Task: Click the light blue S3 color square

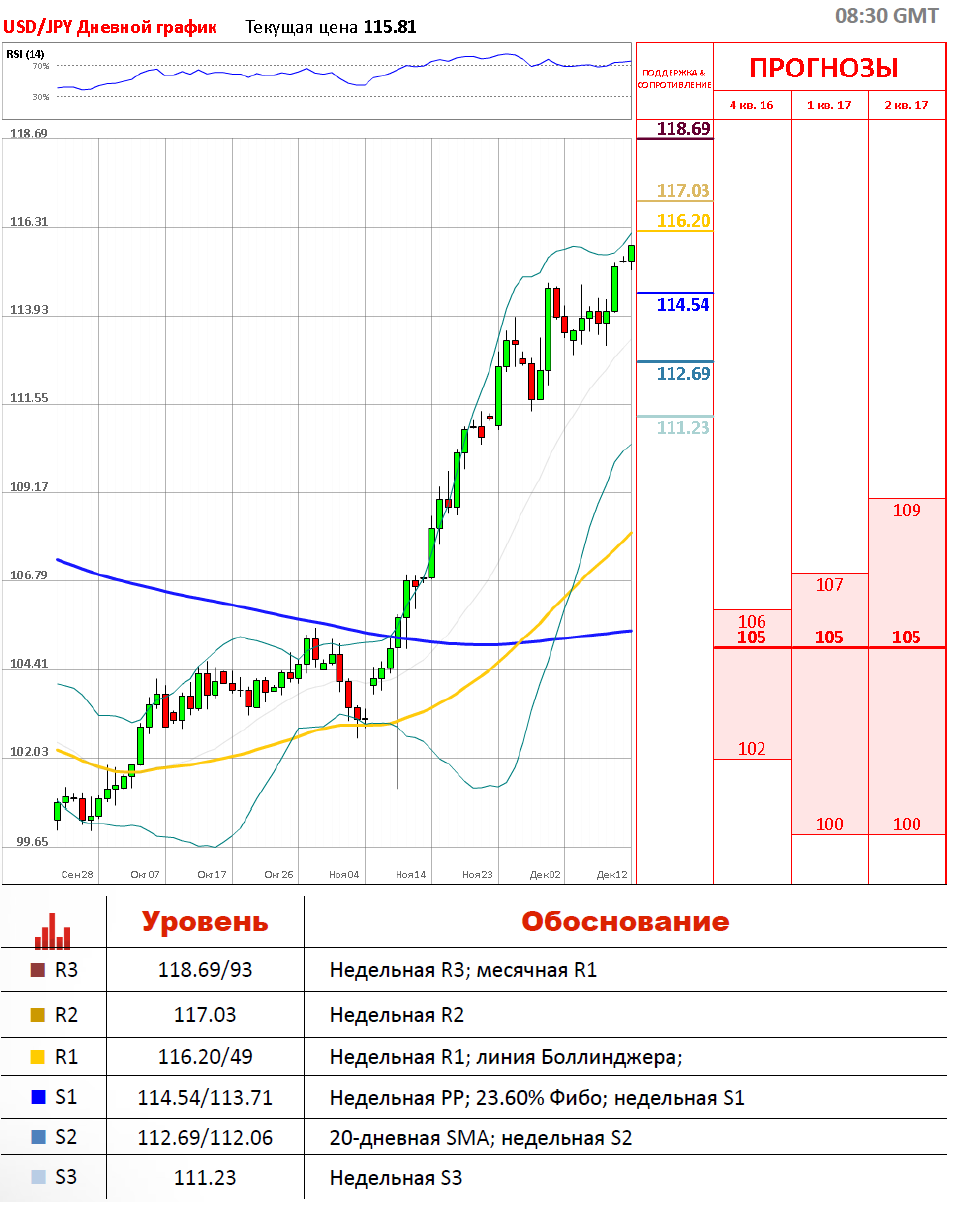Action: click(x=38, y=1177)
